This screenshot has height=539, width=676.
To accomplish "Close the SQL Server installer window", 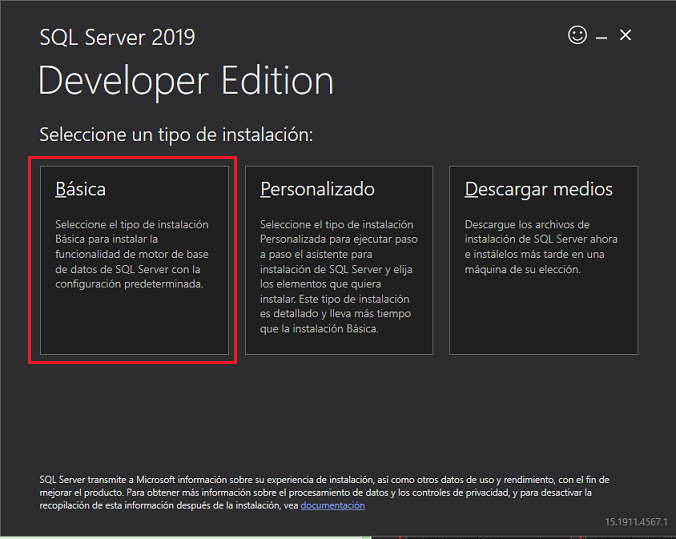I will 625,35.
